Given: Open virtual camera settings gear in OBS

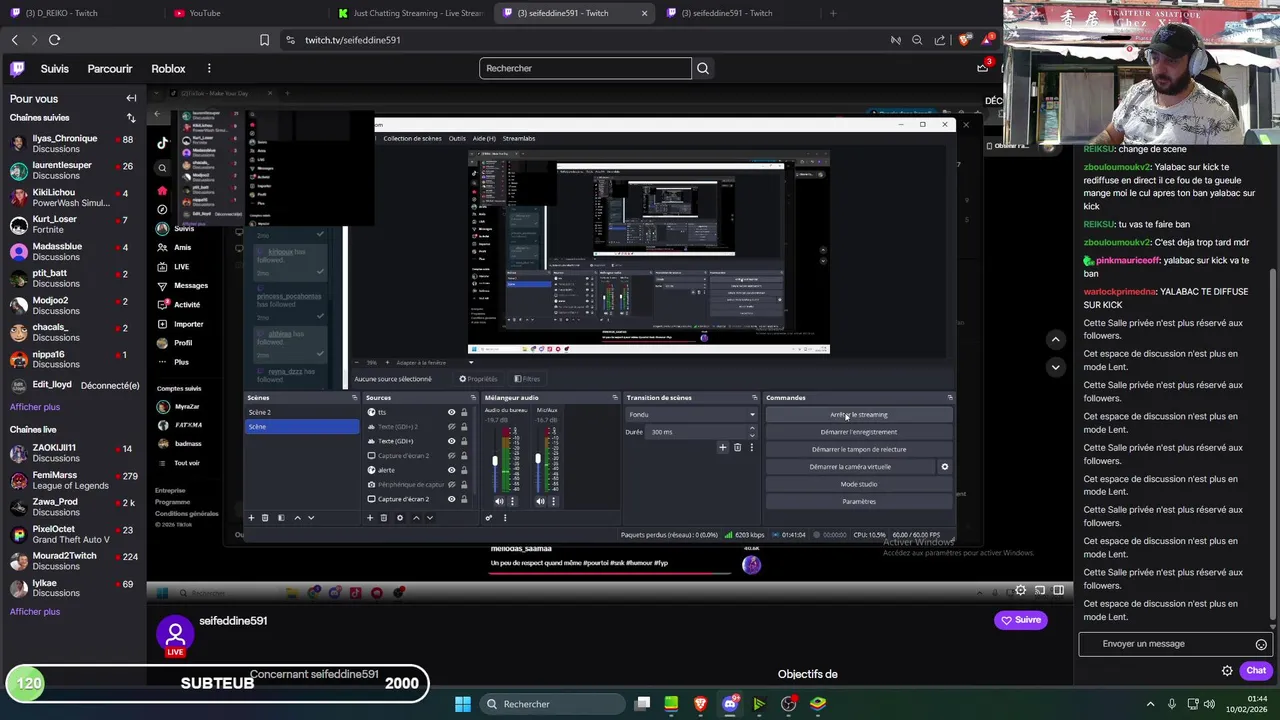Looking at the screenshot, I should pos(944,467).
